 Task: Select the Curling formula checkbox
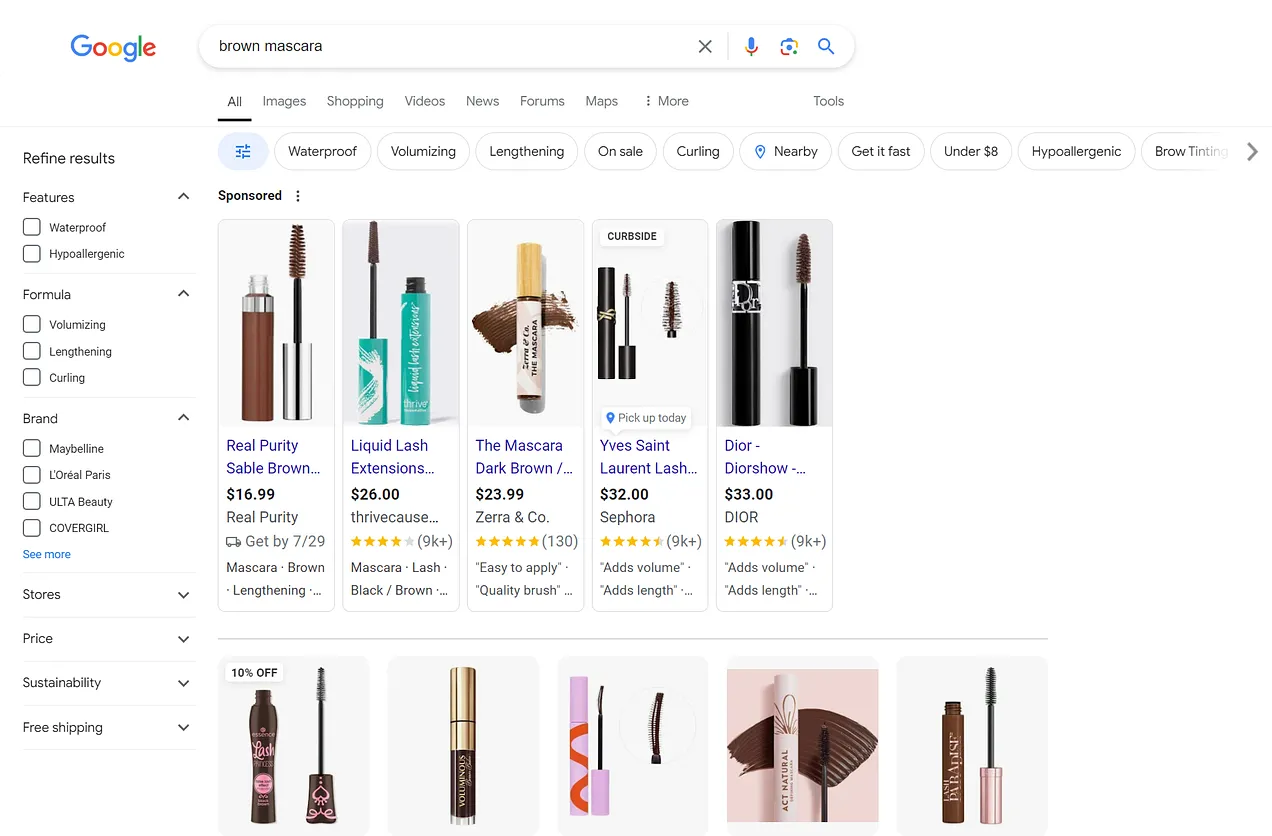point(32,378)
